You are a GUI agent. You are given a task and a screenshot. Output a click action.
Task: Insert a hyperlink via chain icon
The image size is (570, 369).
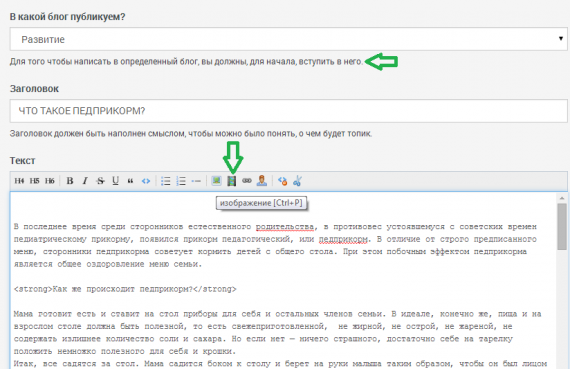(x=247, y=180)
